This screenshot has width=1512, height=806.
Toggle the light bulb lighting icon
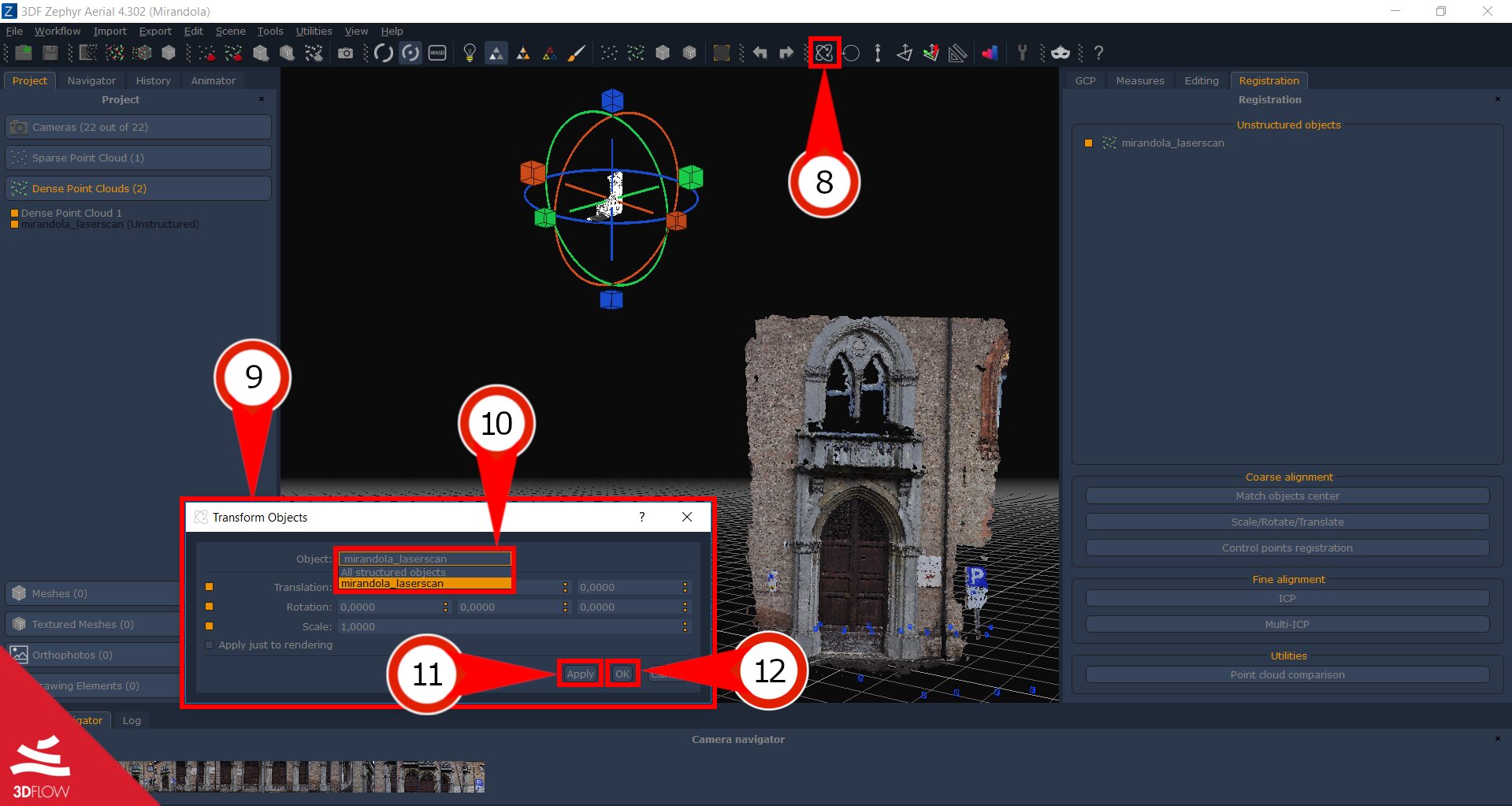470,53
